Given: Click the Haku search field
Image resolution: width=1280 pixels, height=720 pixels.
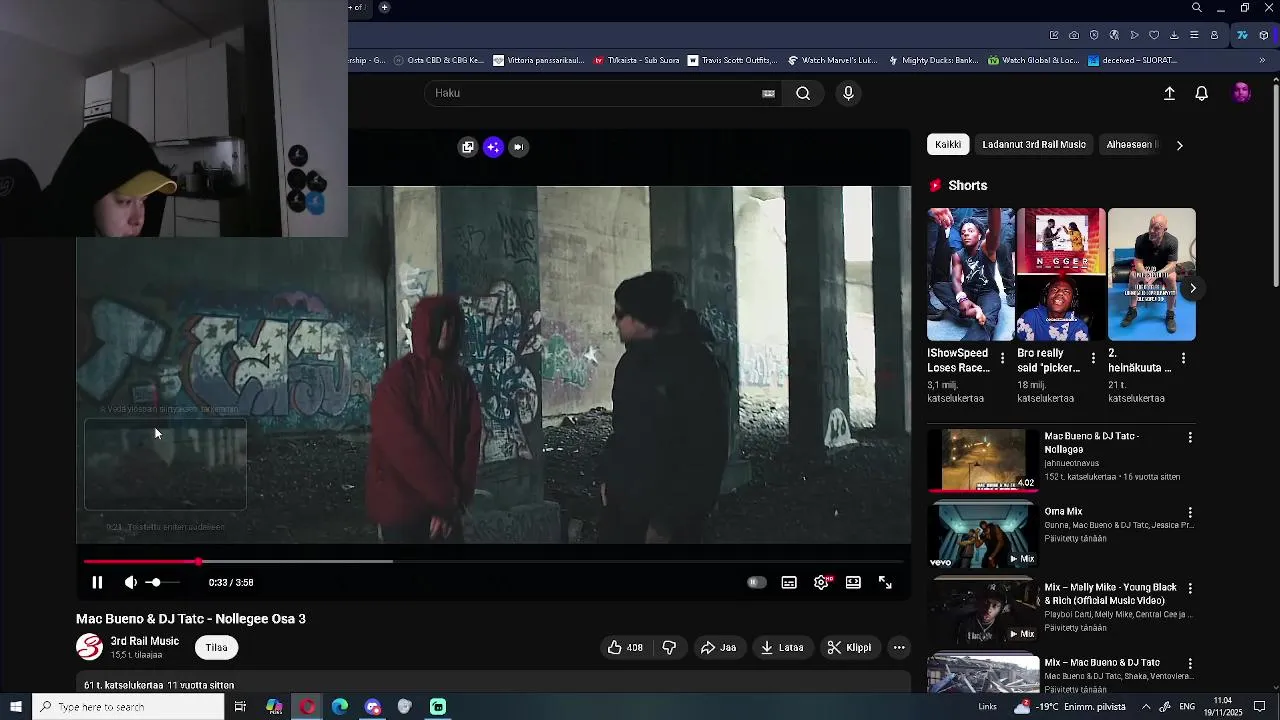Looking at the screenshot, I should point(595,93).
